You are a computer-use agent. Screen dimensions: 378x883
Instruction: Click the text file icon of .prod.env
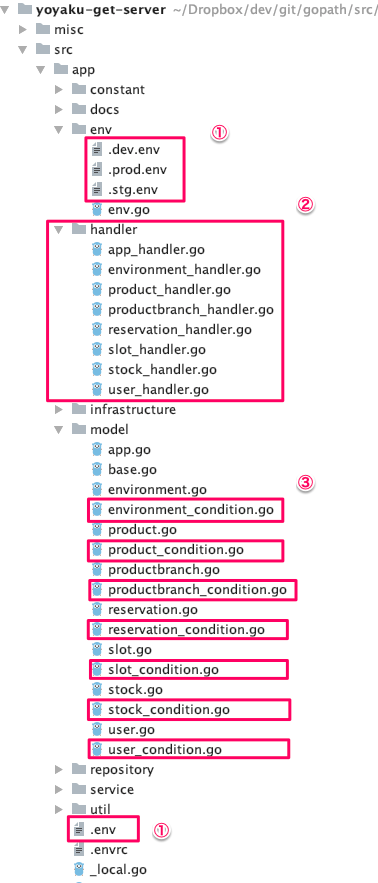pos(97,170)
